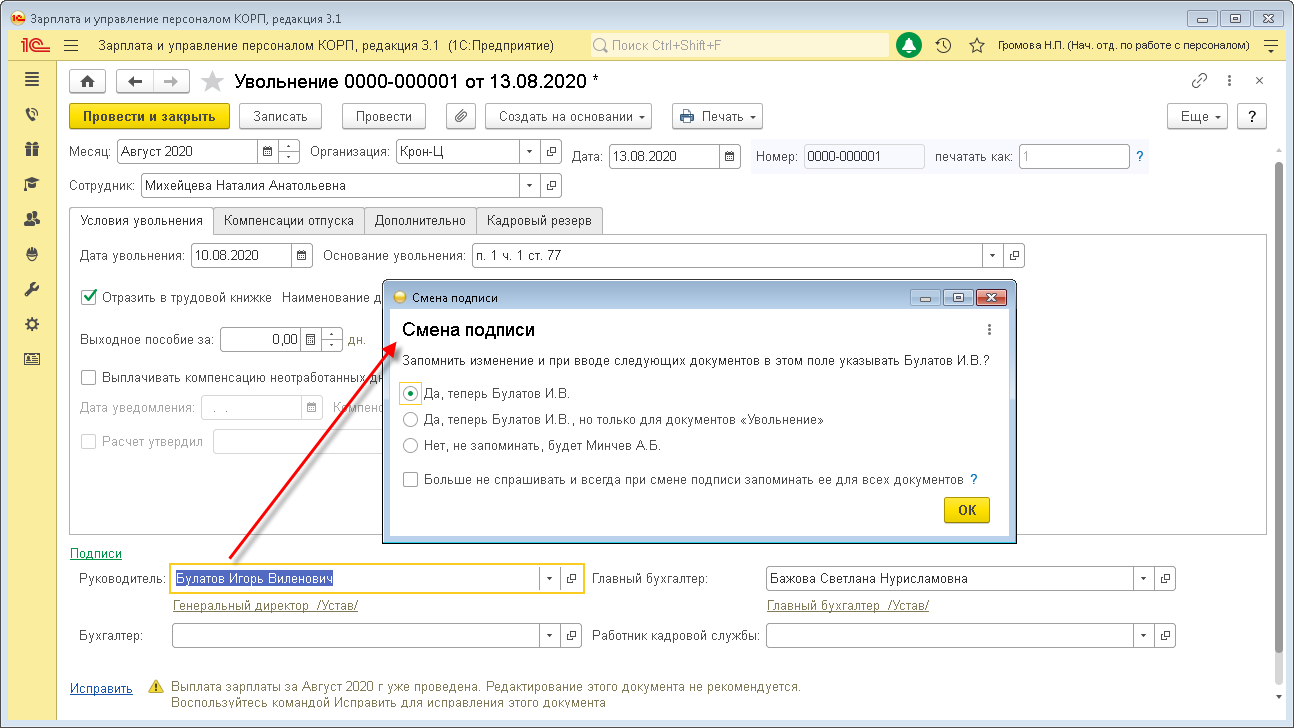Switch to the Компенсации отпуска tab
1294x728 pixels.
pyautogui.click(x=289, y=221)
